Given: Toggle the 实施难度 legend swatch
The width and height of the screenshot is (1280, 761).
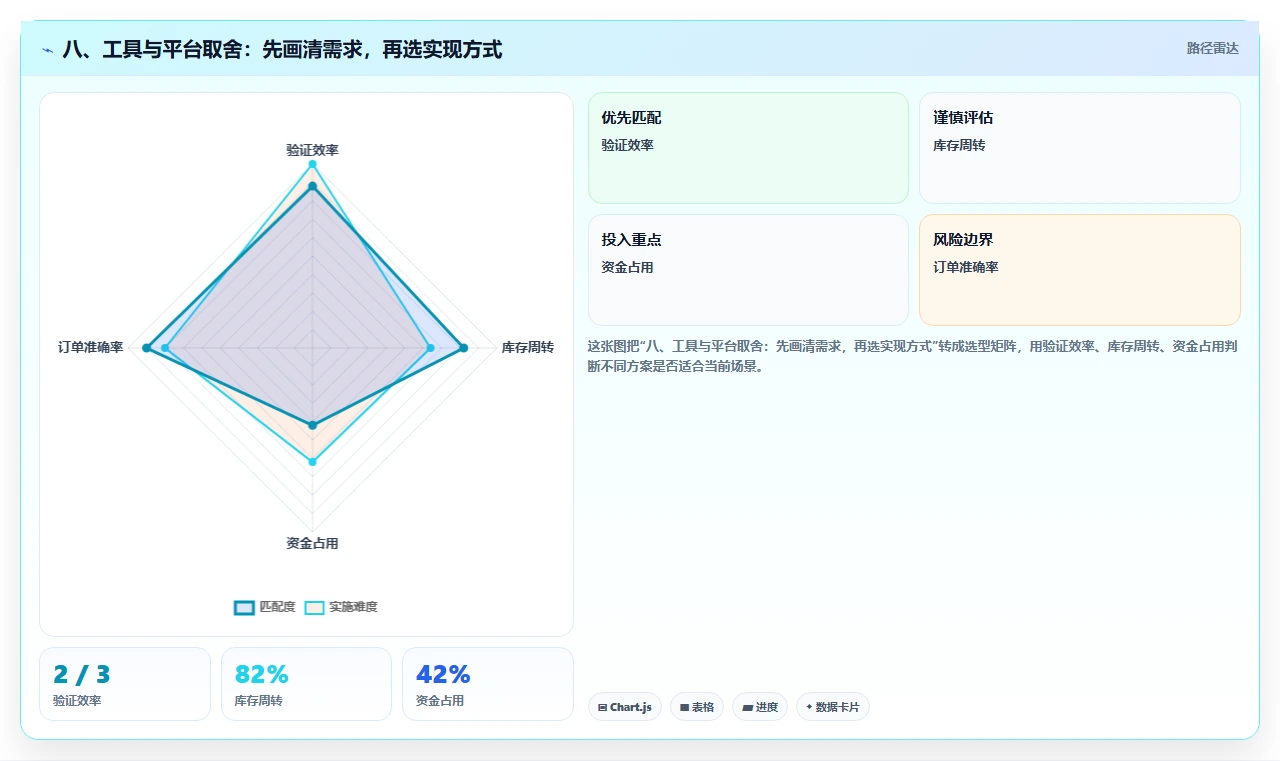Looking at the screenshot, I should pos(315,607).
